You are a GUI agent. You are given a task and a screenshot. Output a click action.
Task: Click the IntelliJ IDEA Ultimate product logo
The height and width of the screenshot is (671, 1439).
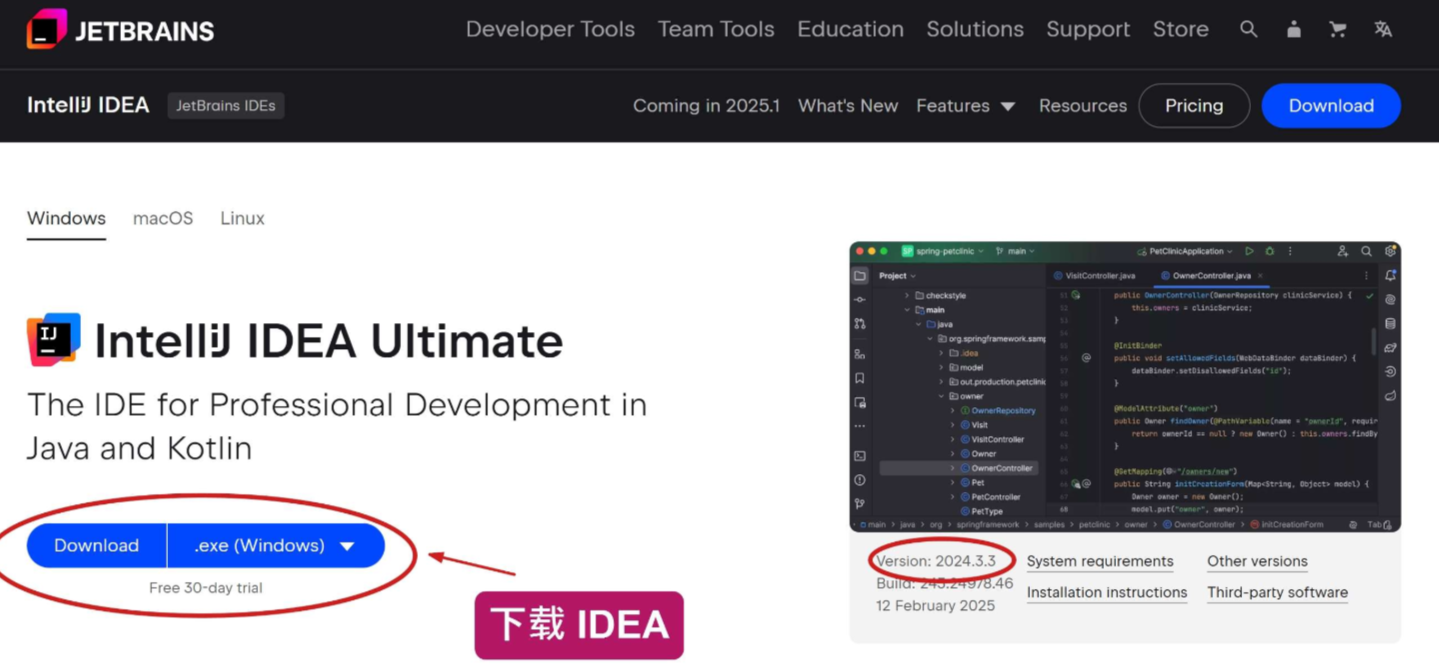pyautogui.click(x=53, y=340)
